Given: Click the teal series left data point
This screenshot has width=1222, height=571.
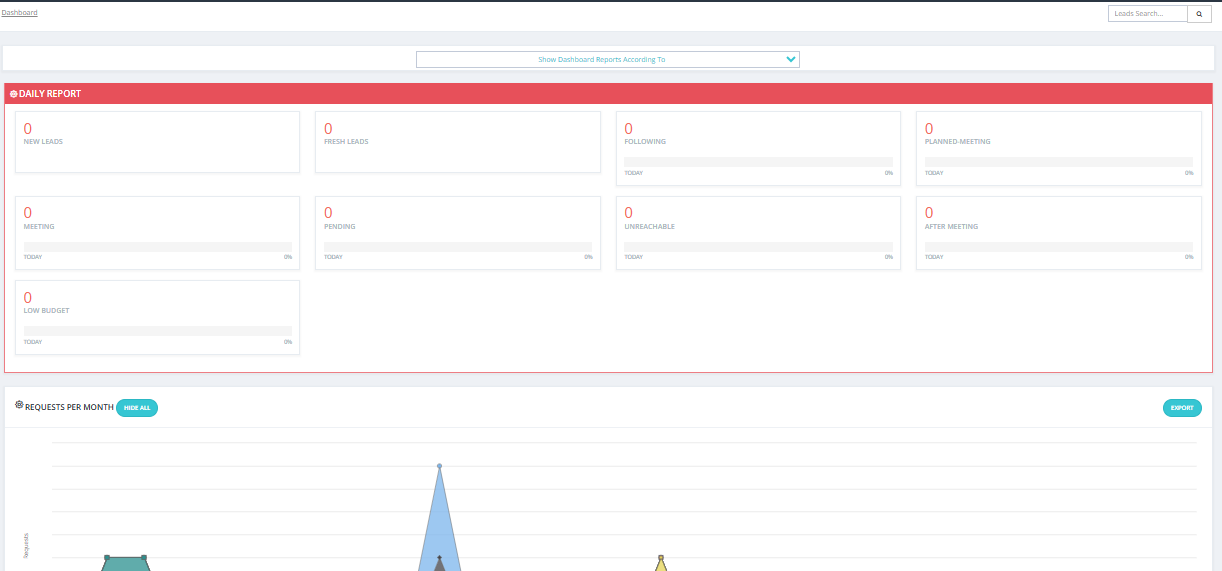Looking at the screenshot, I should coord(107,557).
